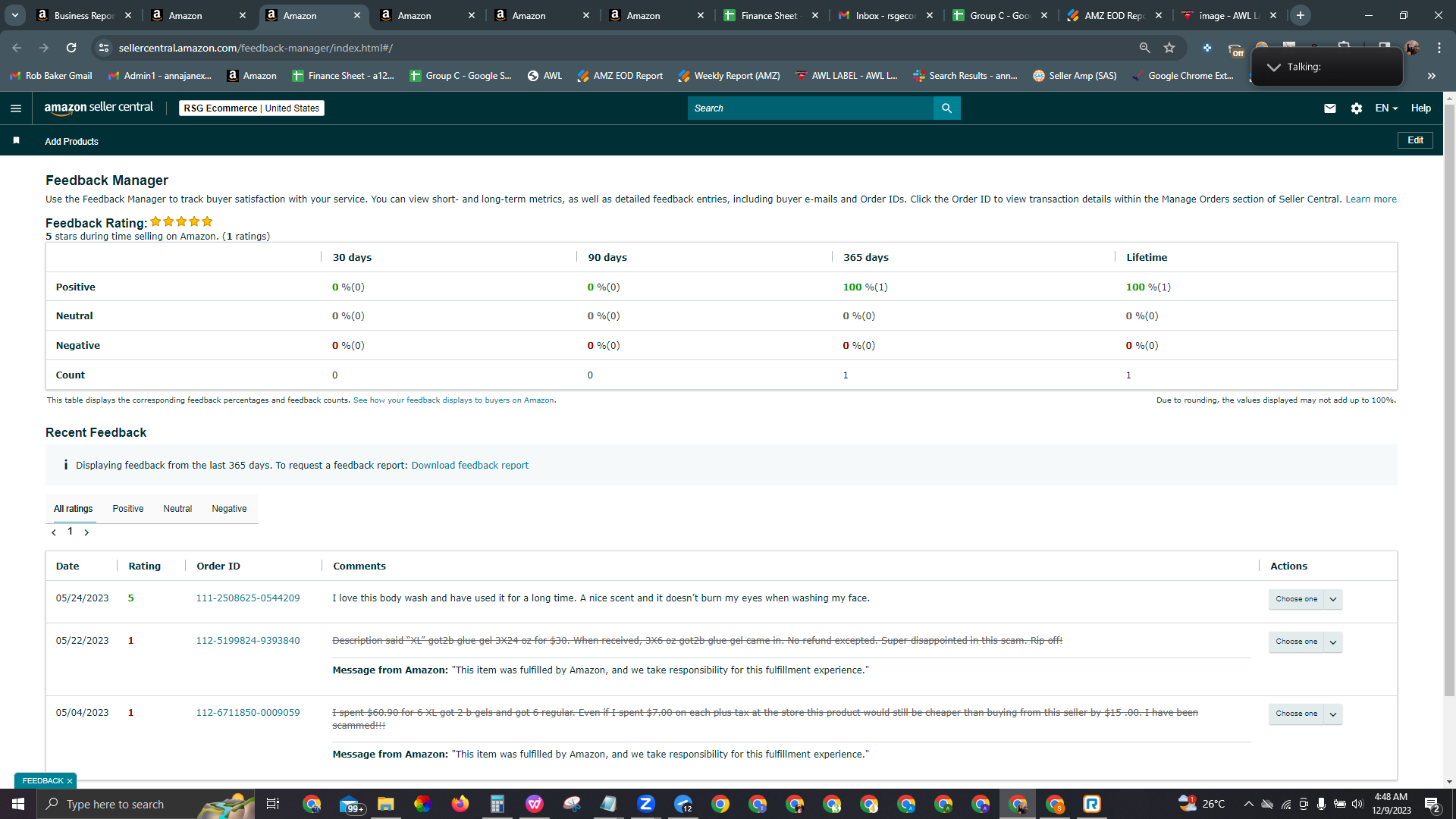The height and width of the screenshot is (819, 1456).
Task: Open order 112-6711850-0009059 link
Action: tap(248, 713)
